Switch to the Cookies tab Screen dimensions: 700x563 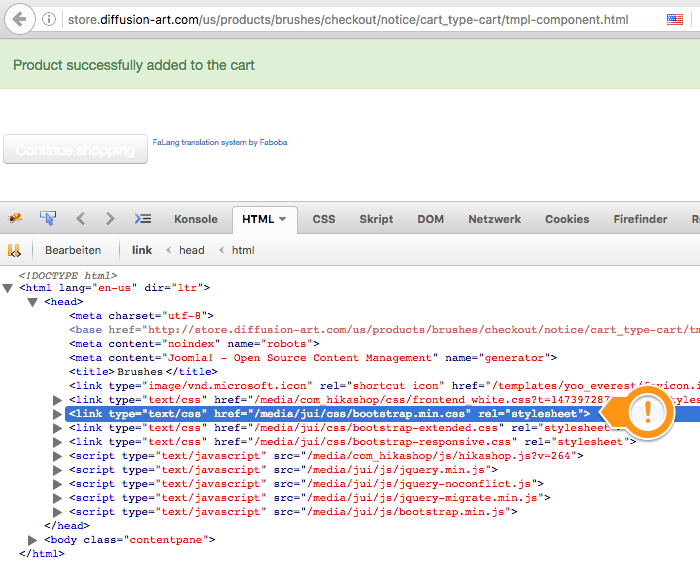click(567, 219)
